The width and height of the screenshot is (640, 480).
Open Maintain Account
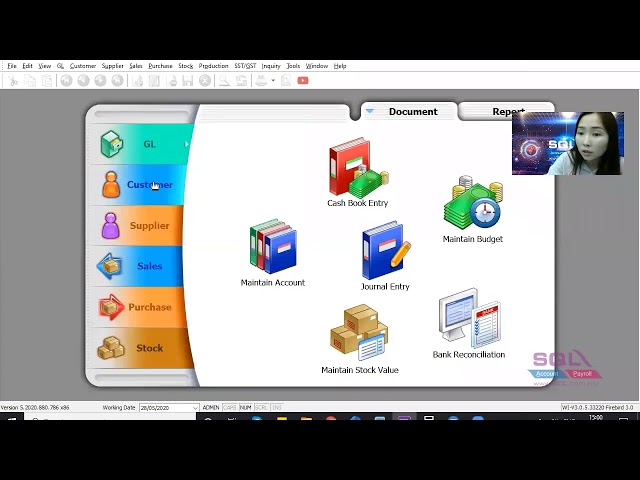(x=273, y=253)
